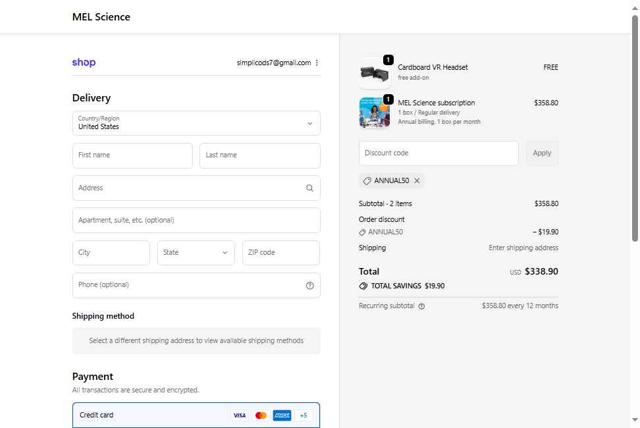
Task: Click the First name field
Action: pyautogui.click(x=132, y=156)
